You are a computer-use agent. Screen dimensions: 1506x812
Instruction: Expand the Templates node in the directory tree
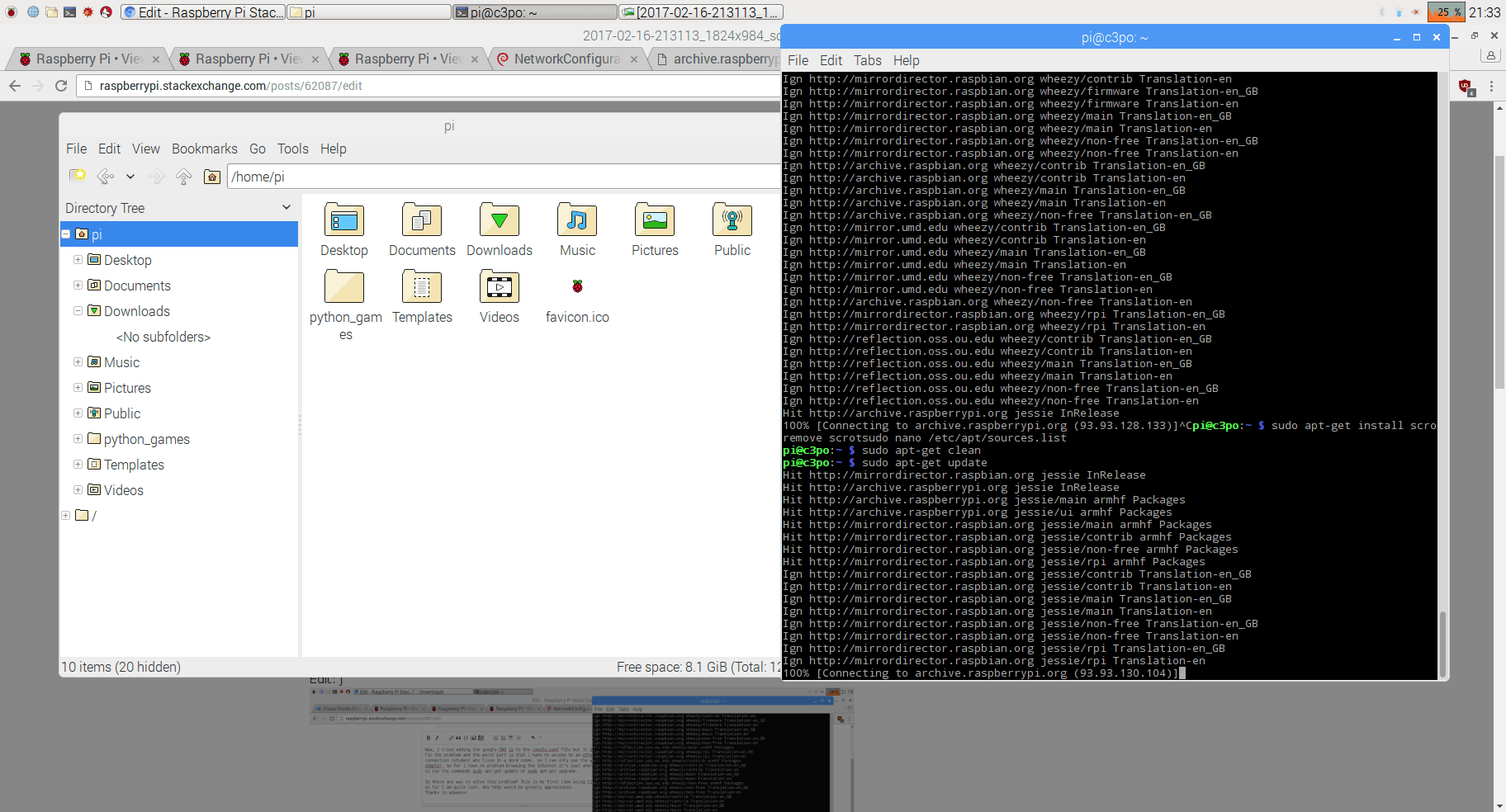pos(78,464)
